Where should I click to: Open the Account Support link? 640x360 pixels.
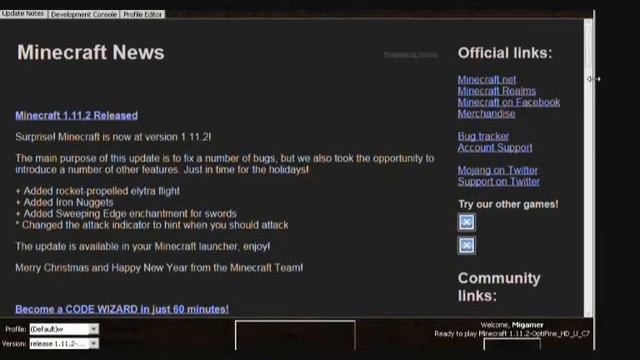click(495, 147)
